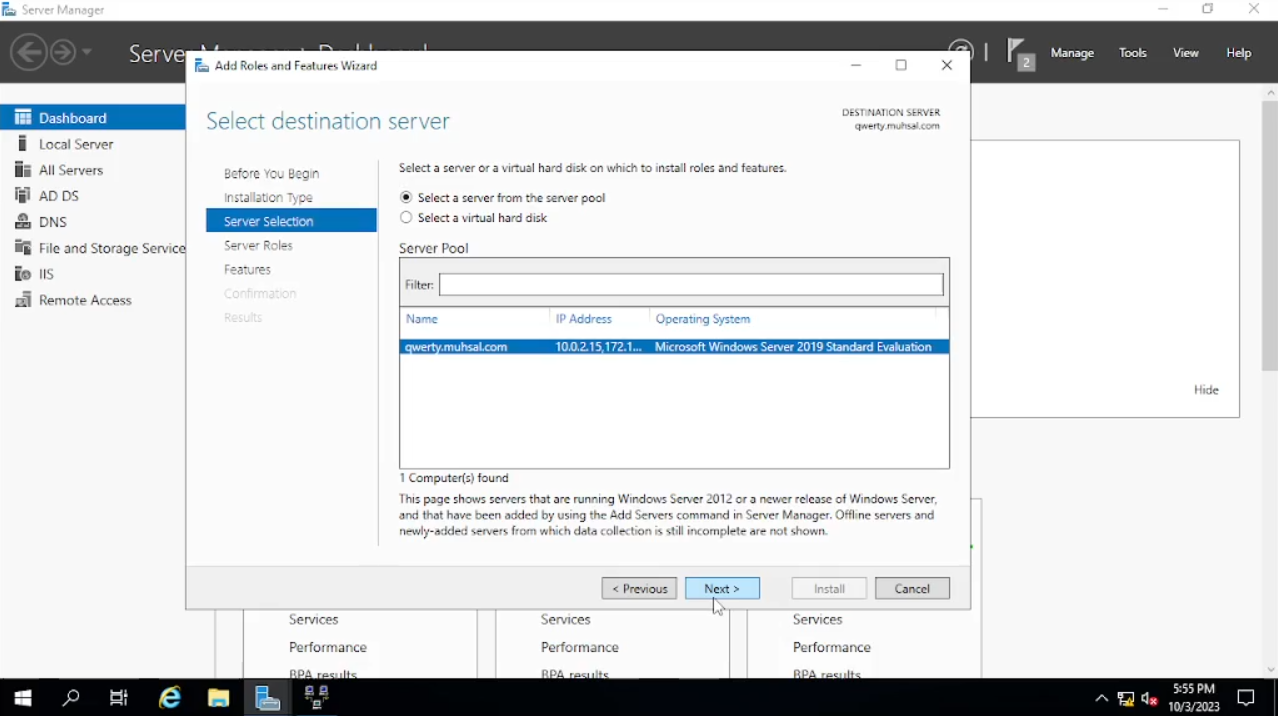Click the Dashboard icon in sidebar
Screen dimensions: 1278x716
pyautogui.click(x=23, y=118)
